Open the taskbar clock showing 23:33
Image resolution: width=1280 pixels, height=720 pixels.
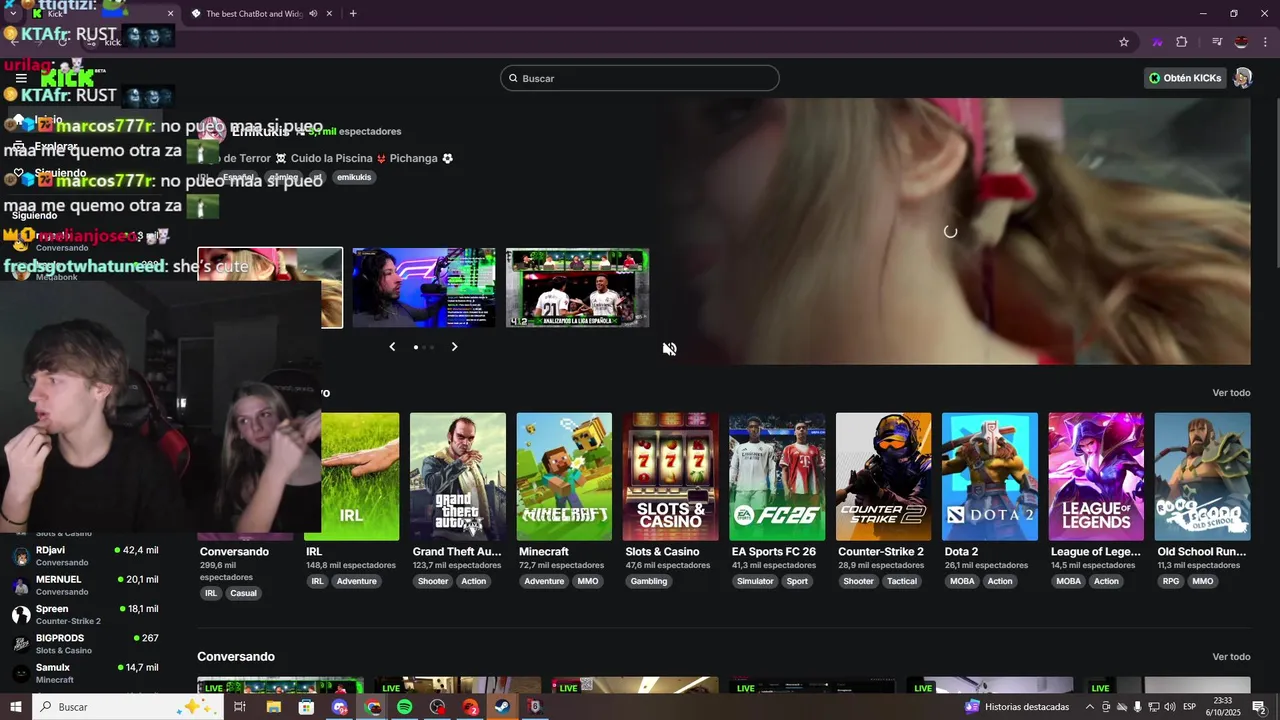click(1223, 707)
